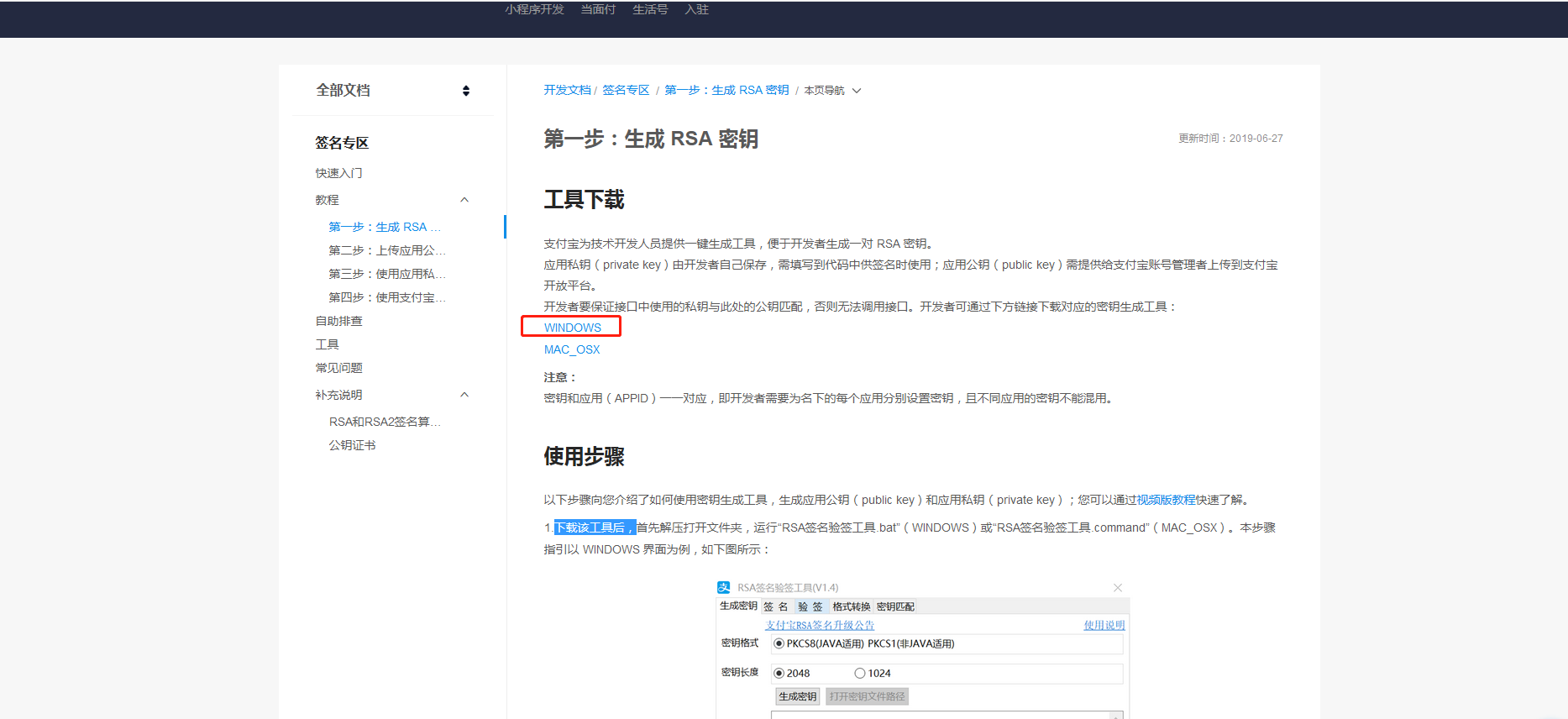Viewport: 1568px width, 719px height.
Task: Select the 2048 key length radio
Action: point(779,673)
